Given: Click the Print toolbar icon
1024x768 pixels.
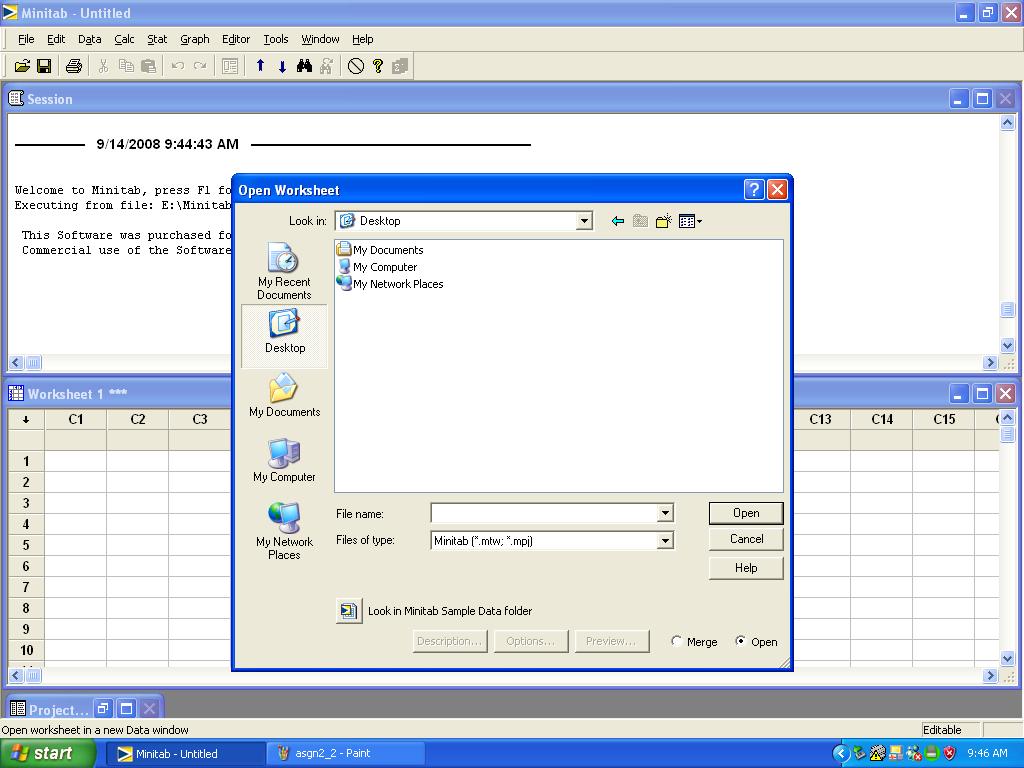Looking at the screenshot, I should tap(73, 66).
